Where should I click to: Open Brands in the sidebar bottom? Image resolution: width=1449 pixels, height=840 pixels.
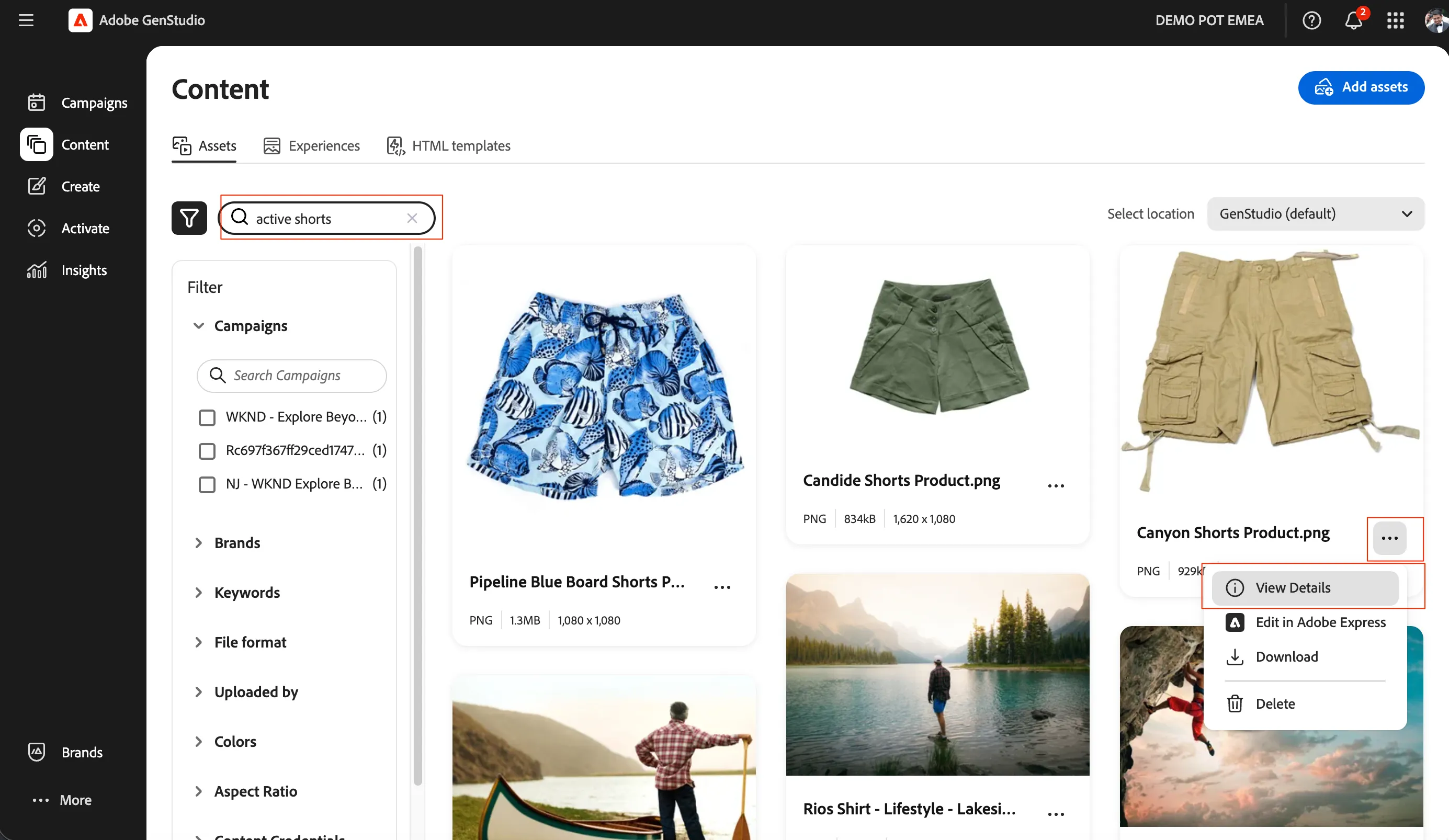(x=65, y=752)
